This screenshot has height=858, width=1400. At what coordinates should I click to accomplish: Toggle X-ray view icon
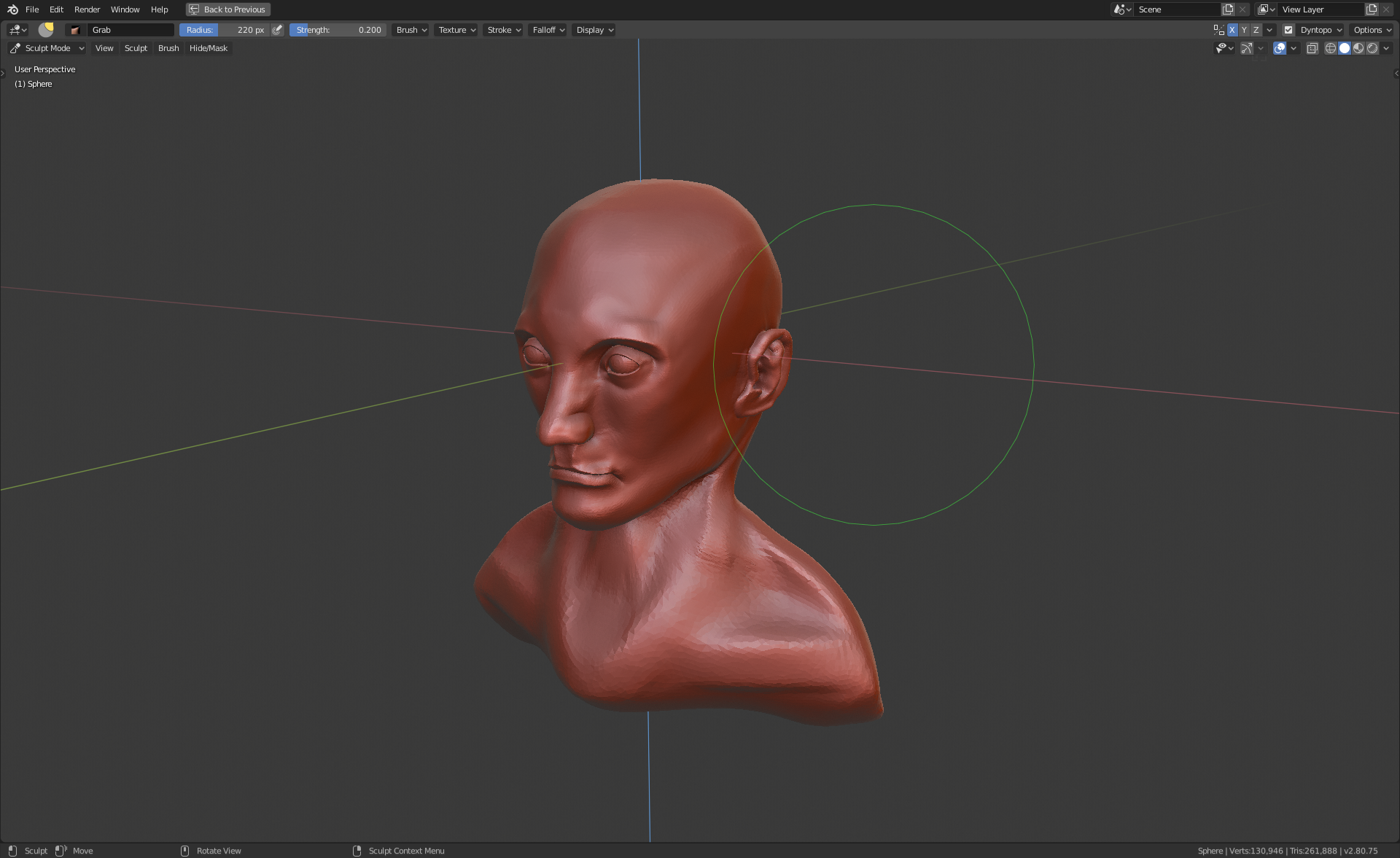coord(1312,48)
